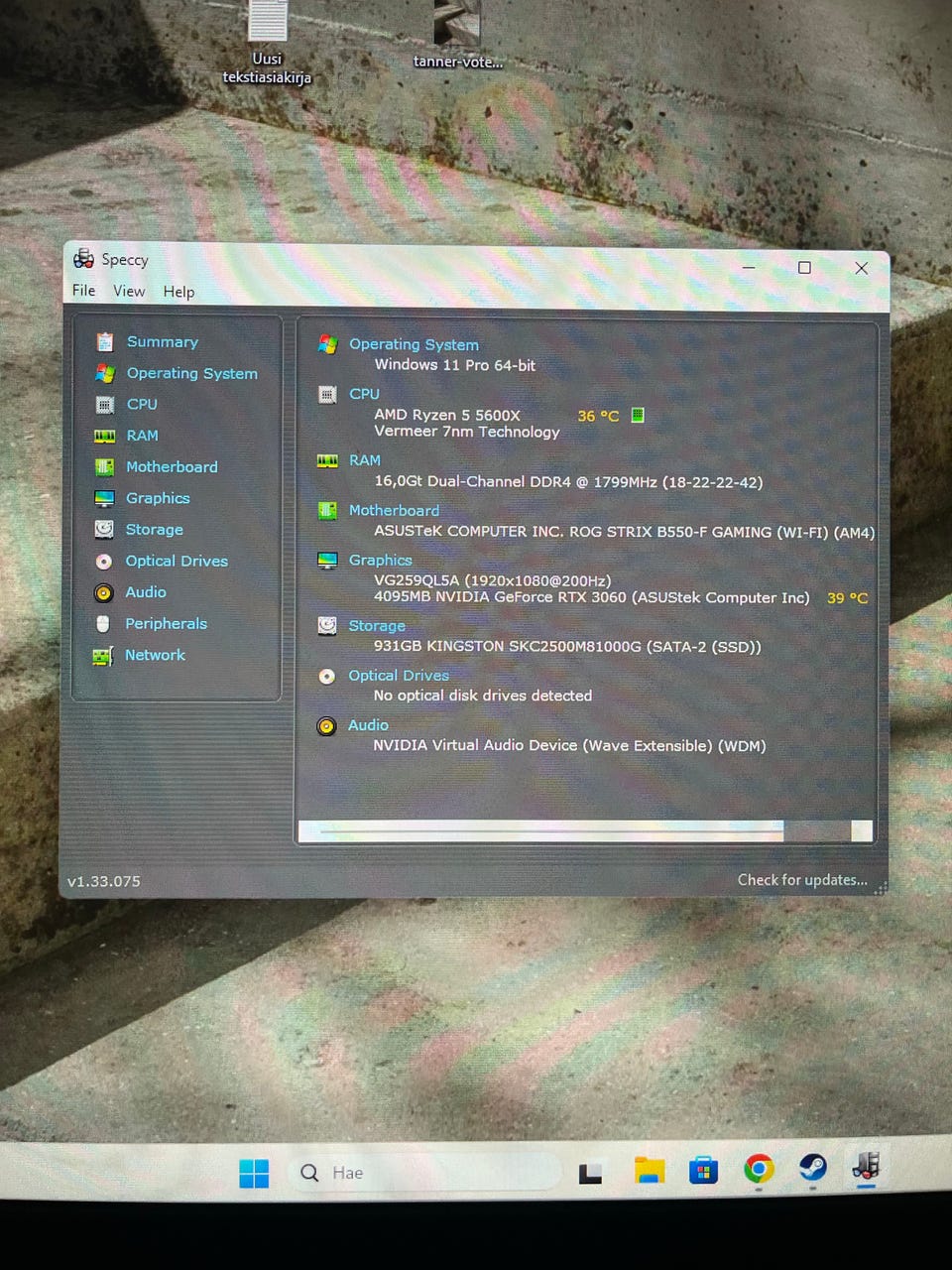Viewport: 952px width, 1270px height.
Task: Open Microsoft Store from the taskbar
Action: [x=704, y=1172]
